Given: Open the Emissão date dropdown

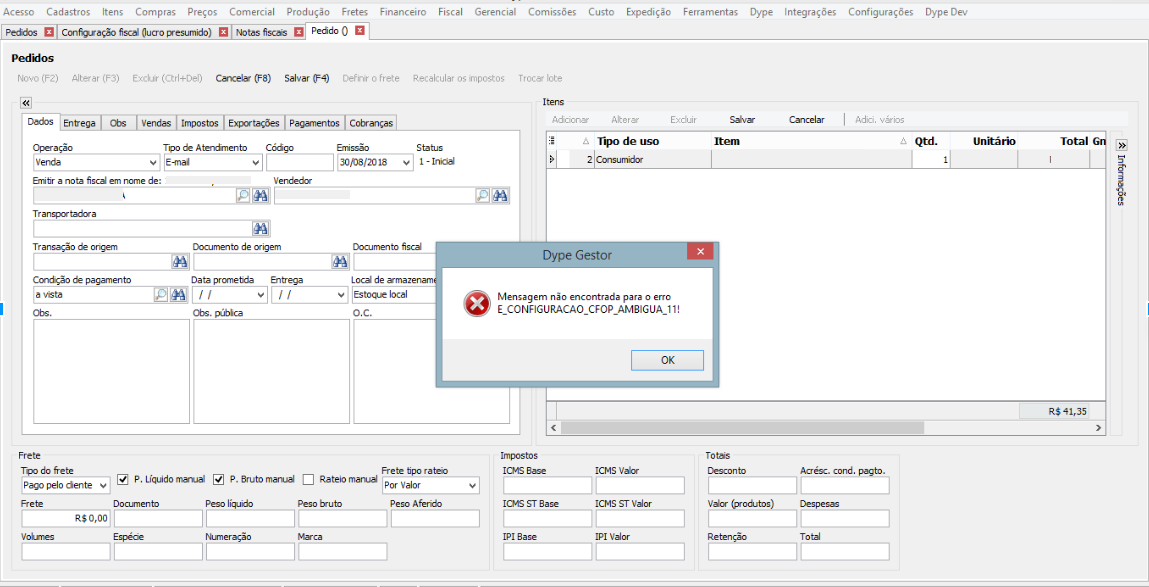Looking at the screenshot, I should pyautogui.click(x=407, y=163).
